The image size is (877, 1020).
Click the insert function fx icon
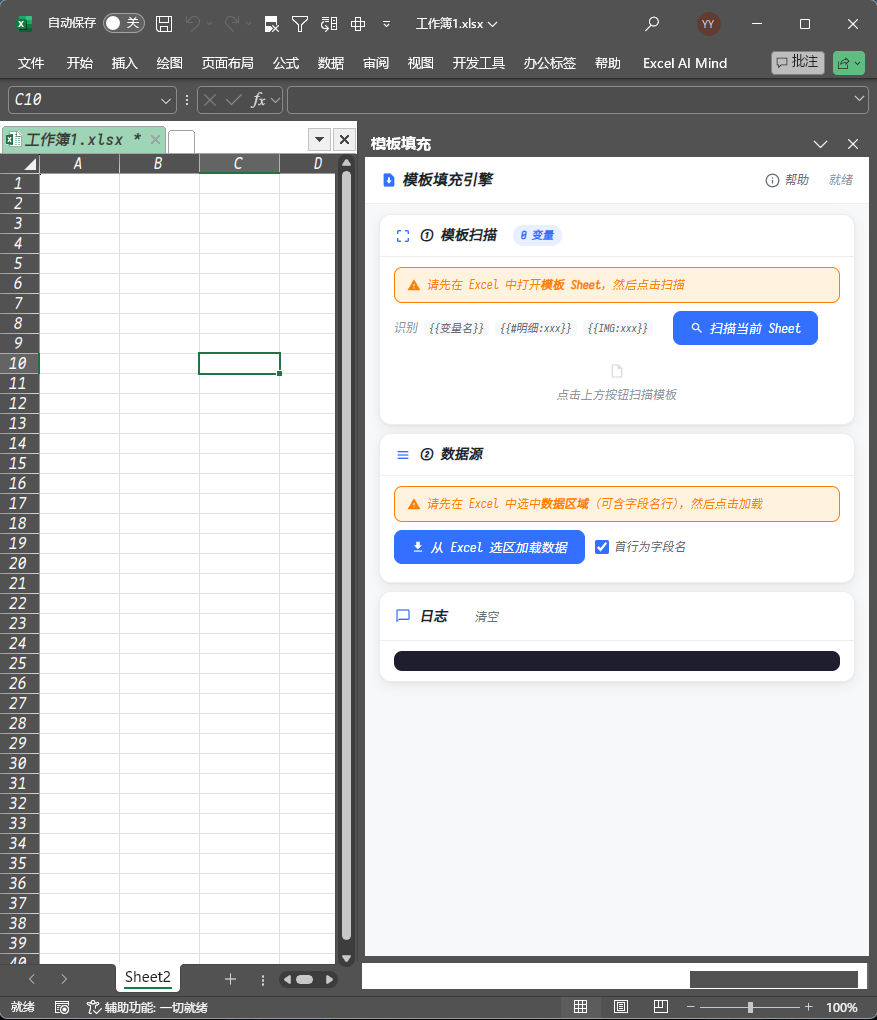258,100
